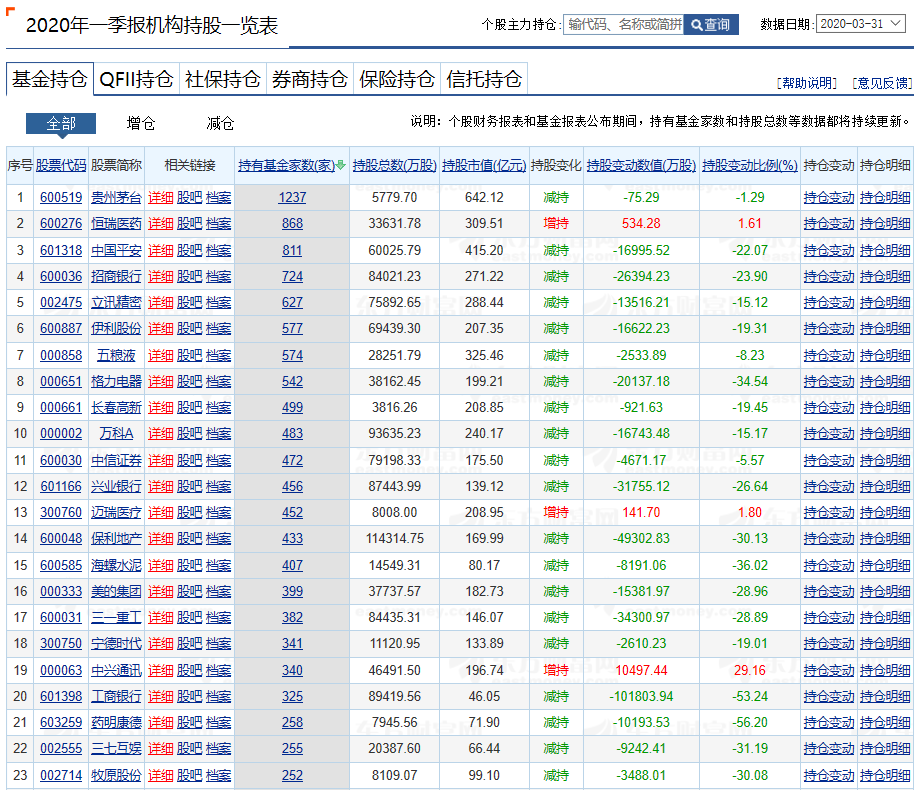Open stock code 002475
The image size is (920, 790).
point(61,302)
